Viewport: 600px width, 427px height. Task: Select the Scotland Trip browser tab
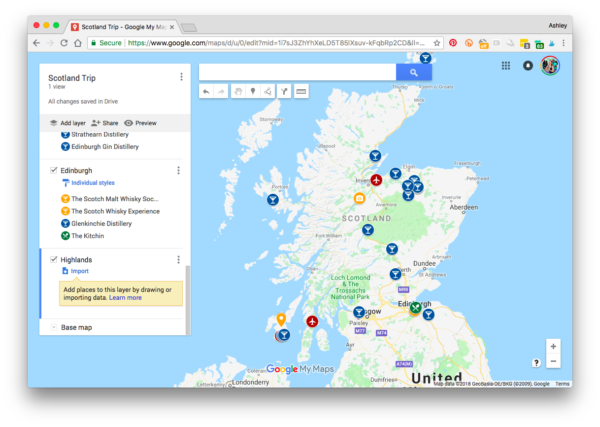point(123,27)
